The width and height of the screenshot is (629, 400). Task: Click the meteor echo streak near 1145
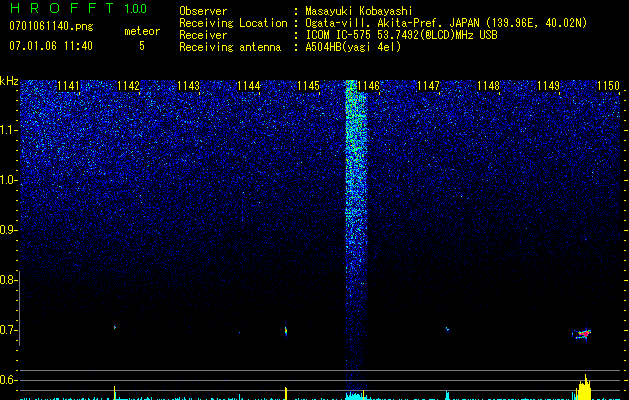pyautogui.click(x=286, y=331)
